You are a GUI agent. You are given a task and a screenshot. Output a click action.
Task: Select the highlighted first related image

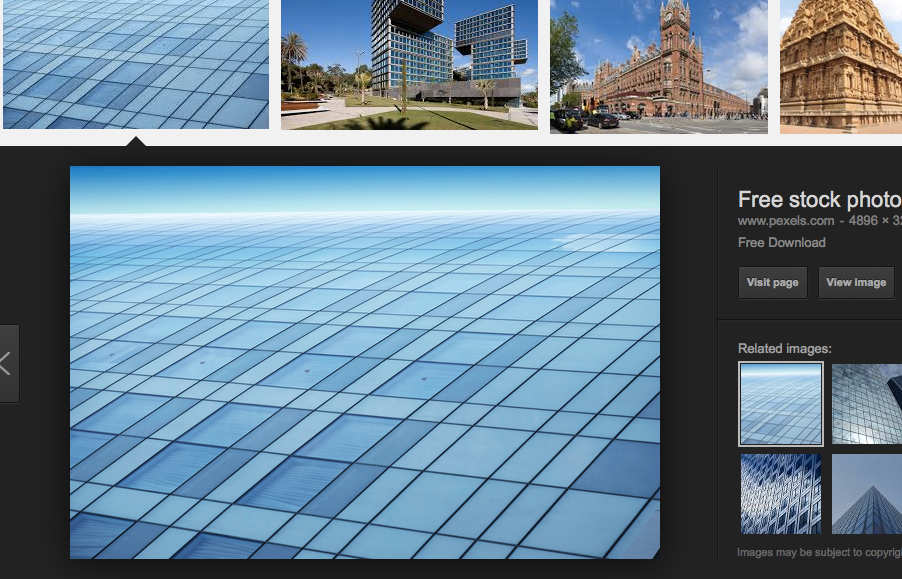click(x=781, y=403)
